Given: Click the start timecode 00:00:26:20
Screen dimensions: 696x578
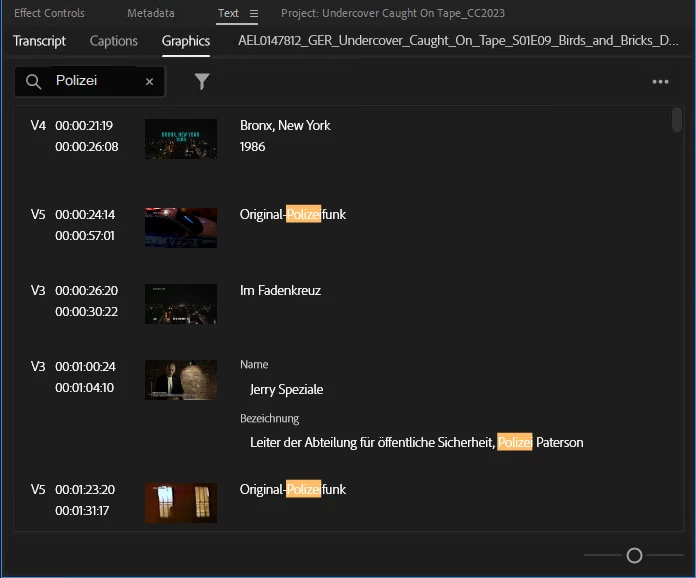Looking at the screenshot, I should (87, 291).
